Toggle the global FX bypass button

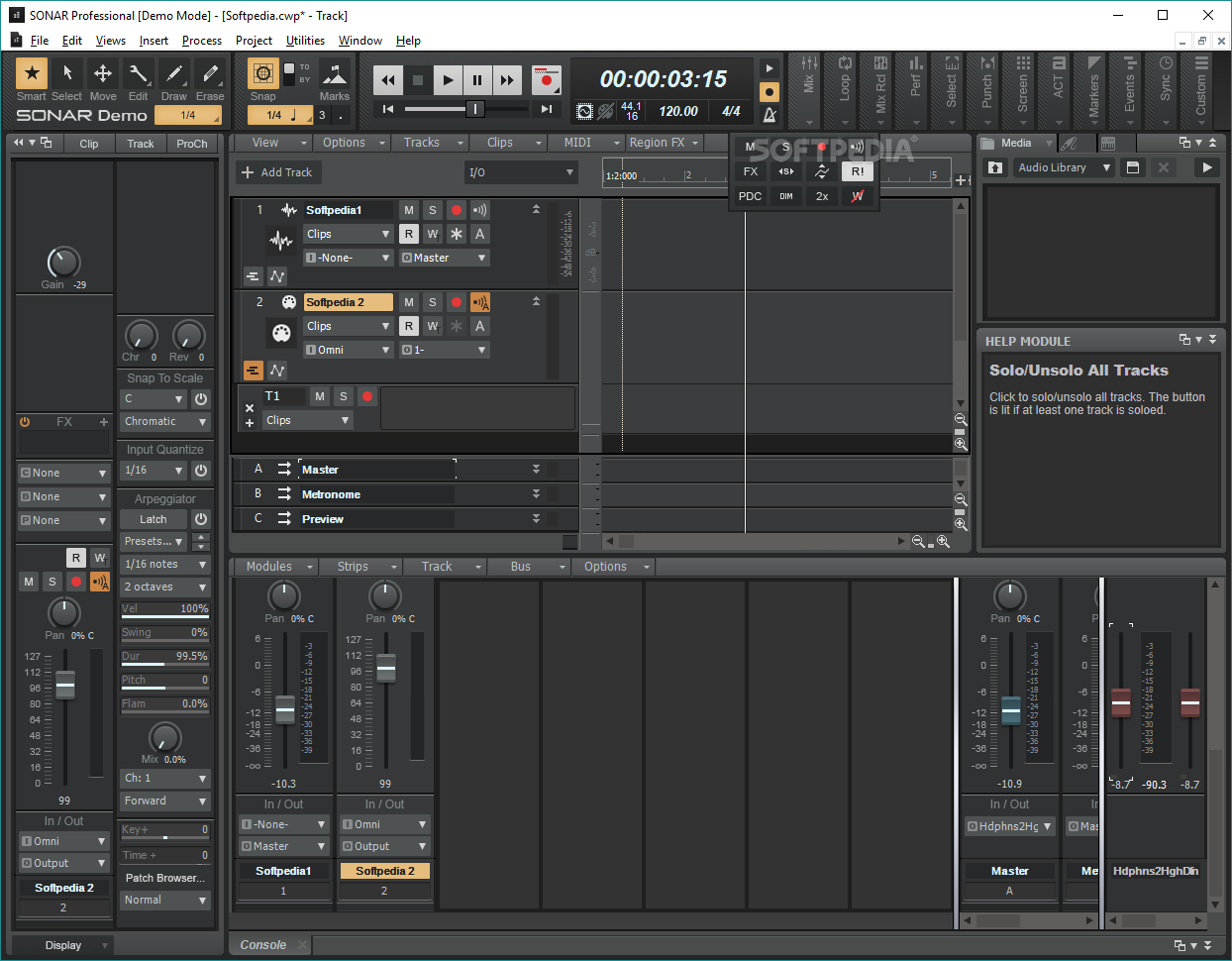(751, 171)
